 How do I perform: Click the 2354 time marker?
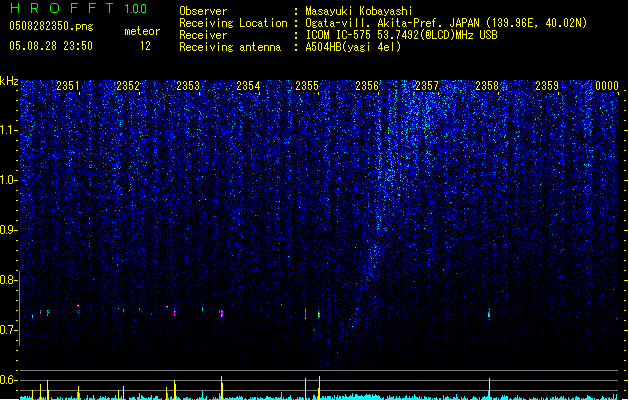(x=248, y=86)
